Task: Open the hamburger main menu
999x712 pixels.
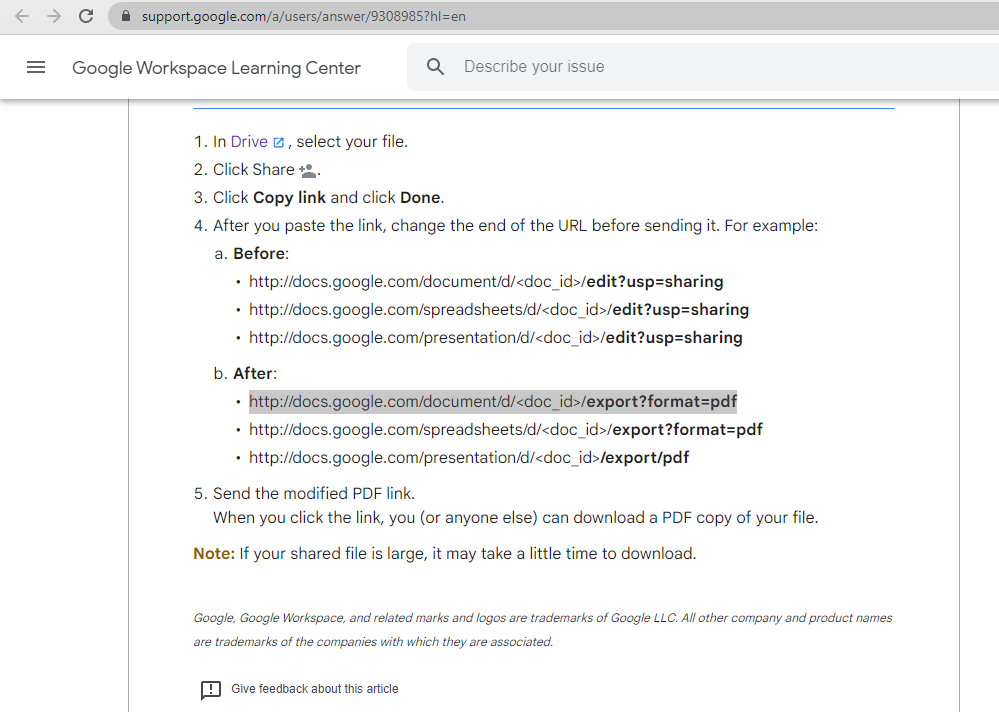Action: click(36, 67)
